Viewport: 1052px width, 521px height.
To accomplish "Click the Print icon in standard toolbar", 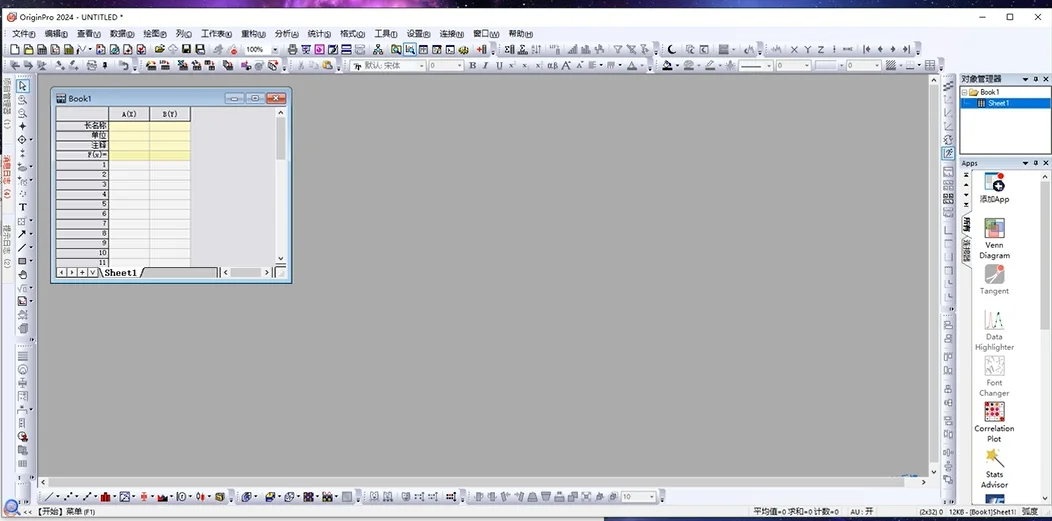I will tap(293, 50).
